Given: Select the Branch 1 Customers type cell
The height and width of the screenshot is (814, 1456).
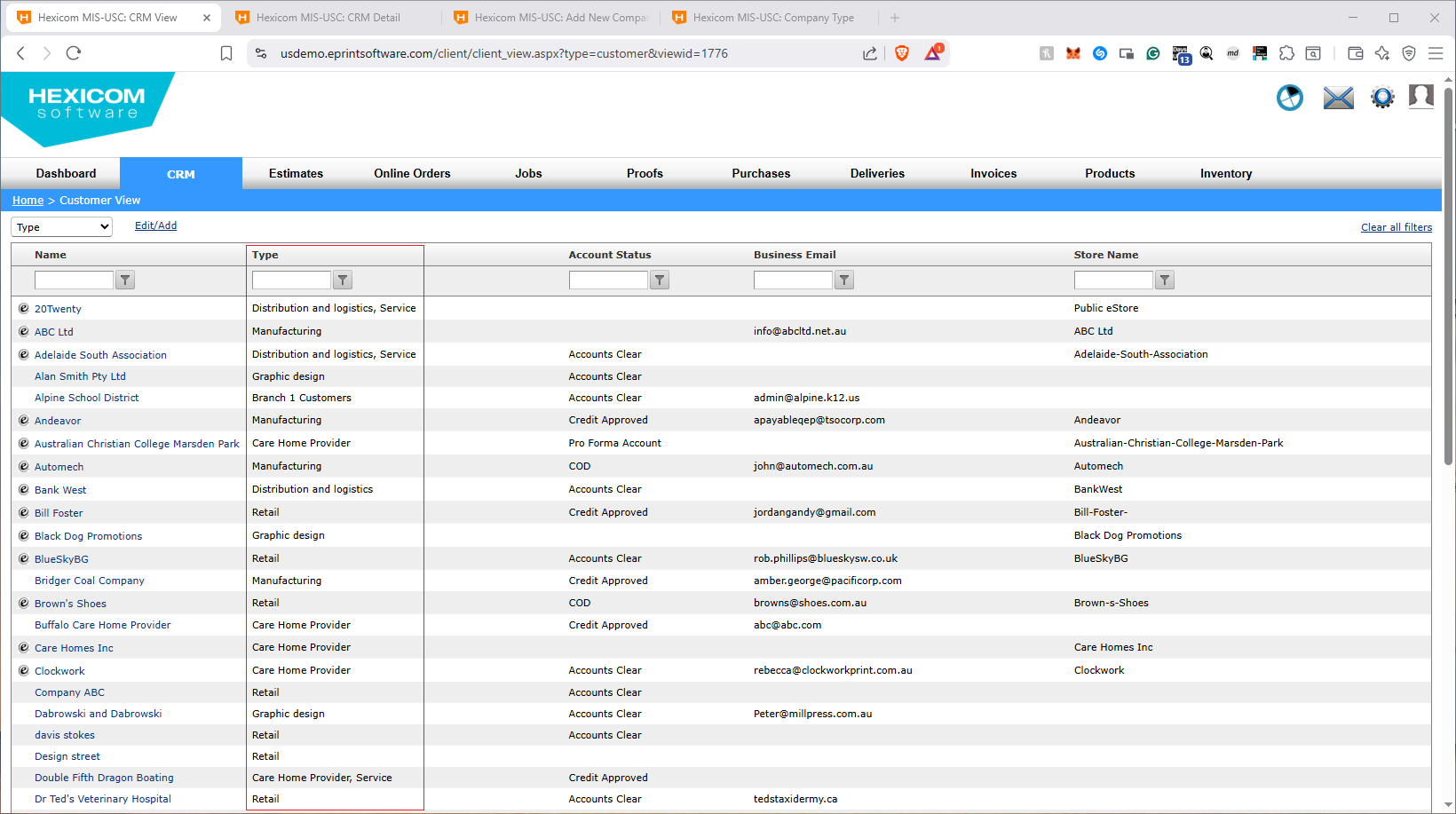Looking at the screenshot, I should 302,398.
